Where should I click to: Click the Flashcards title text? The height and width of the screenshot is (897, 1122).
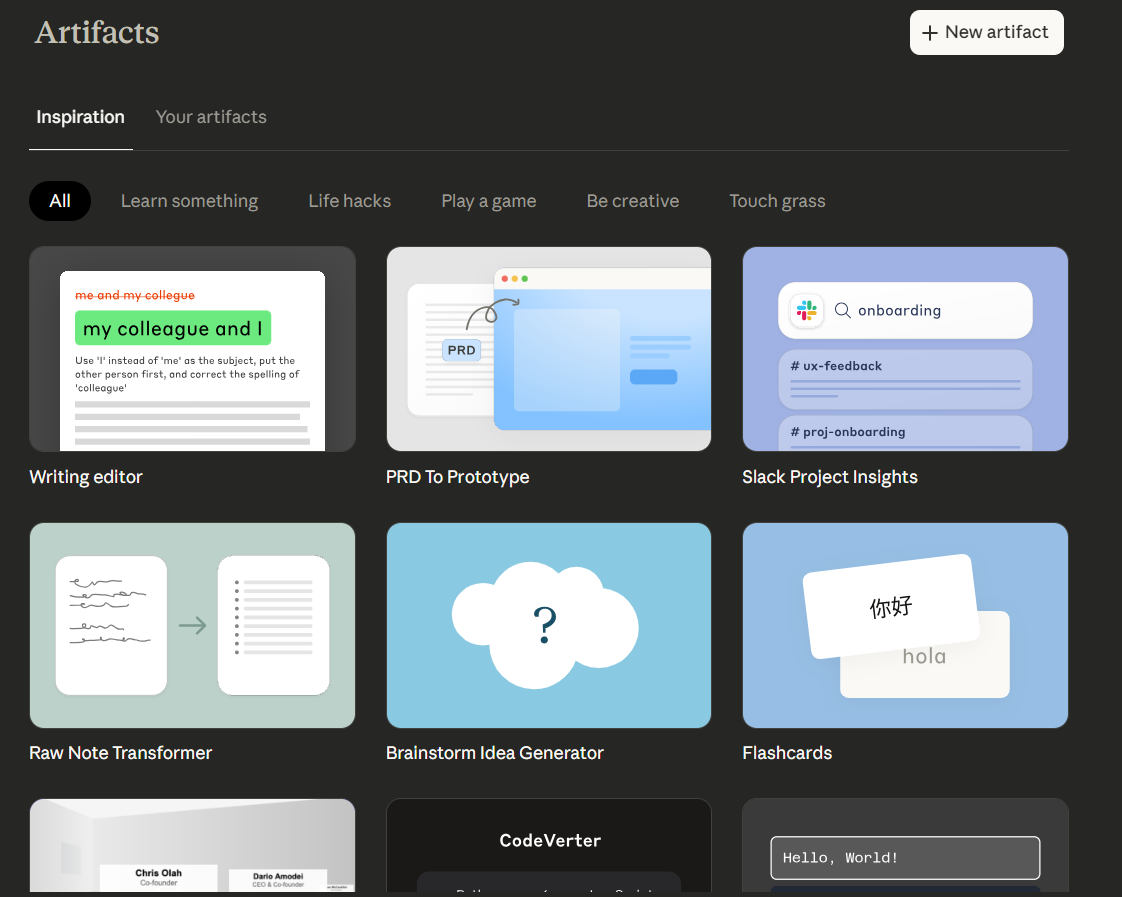[x=787, y=753]
